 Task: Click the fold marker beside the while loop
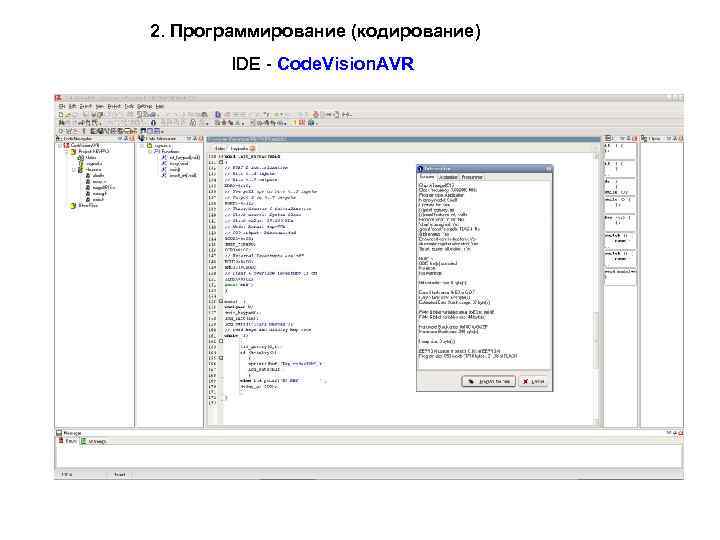(x=221, y=342)
